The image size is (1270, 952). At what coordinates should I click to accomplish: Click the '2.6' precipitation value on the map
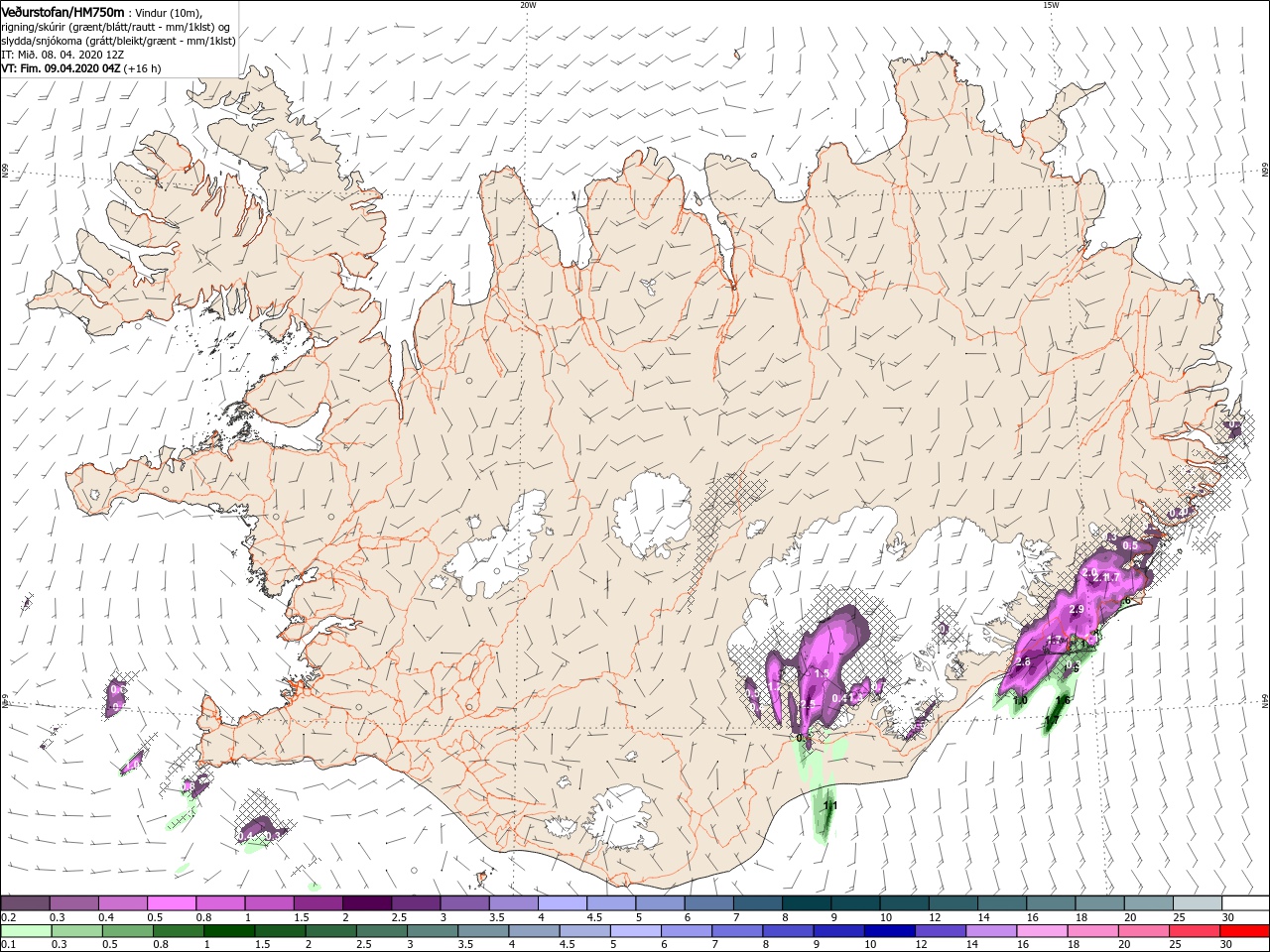coord(1023,661)
